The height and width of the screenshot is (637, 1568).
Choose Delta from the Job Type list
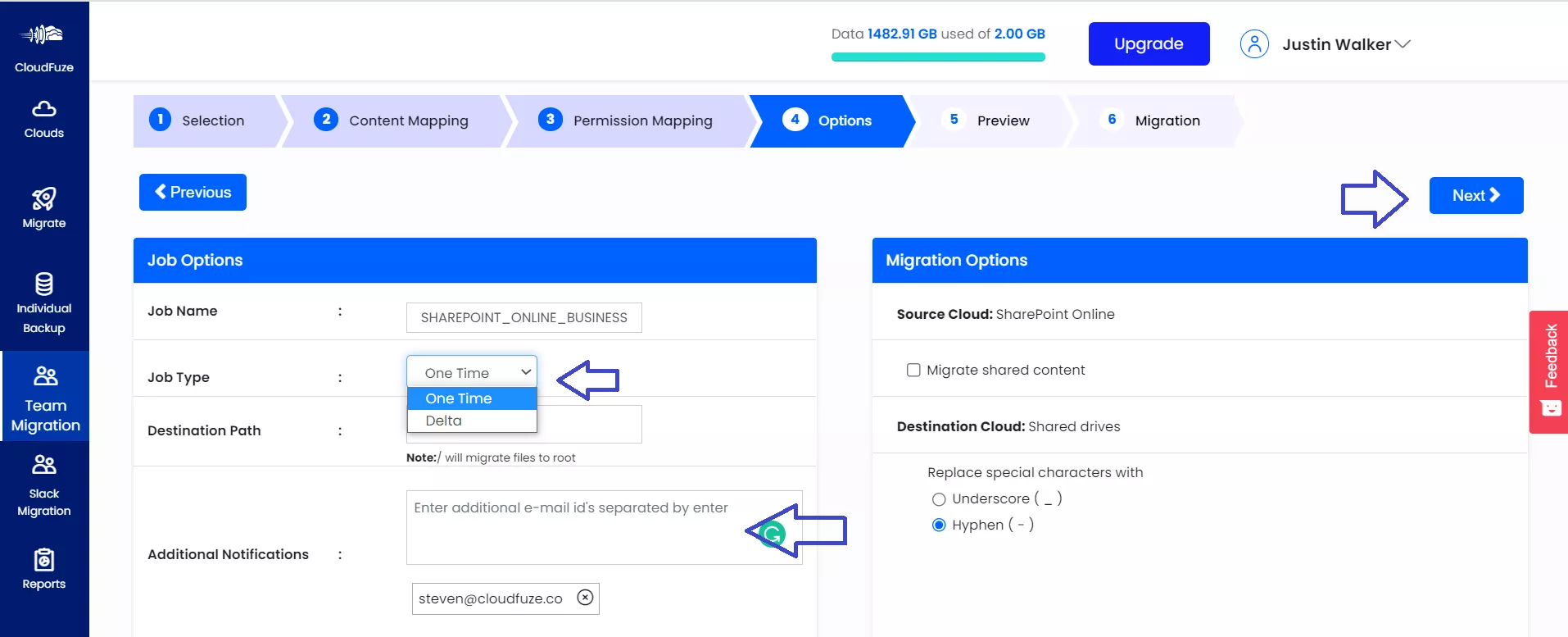pos(472,421)
